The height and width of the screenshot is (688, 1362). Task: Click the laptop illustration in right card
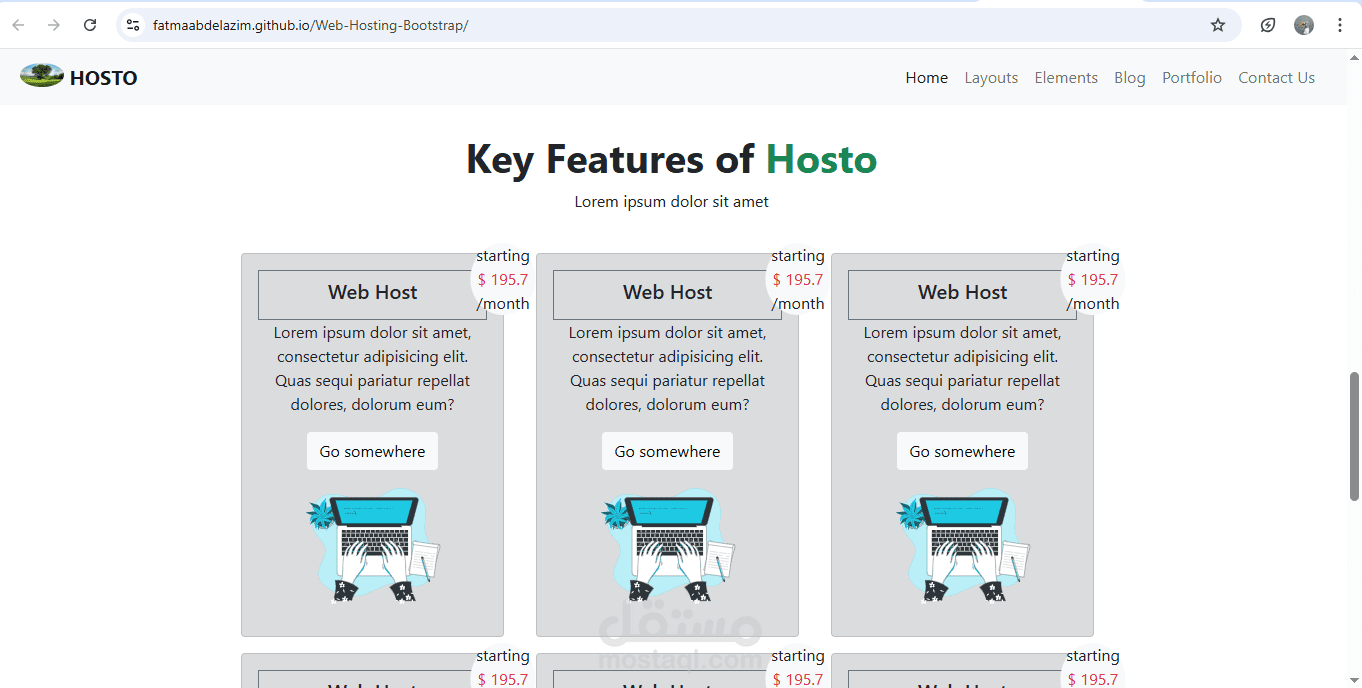963,547
